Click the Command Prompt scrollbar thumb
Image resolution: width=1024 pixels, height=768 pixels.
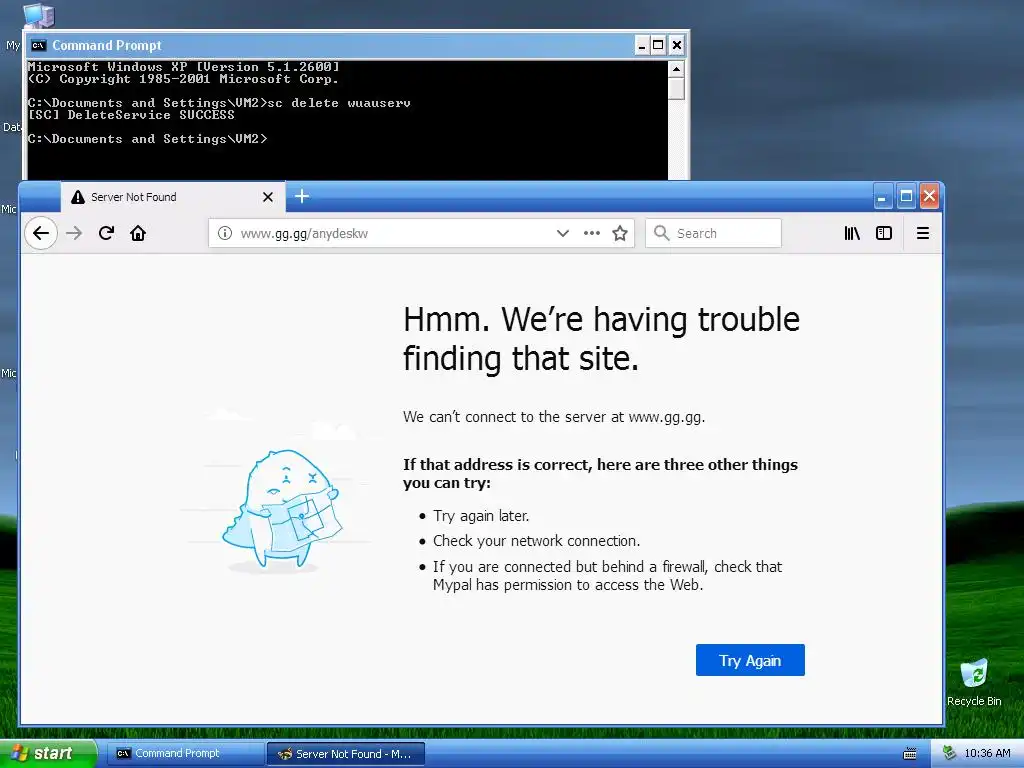[x=676, y=88]
